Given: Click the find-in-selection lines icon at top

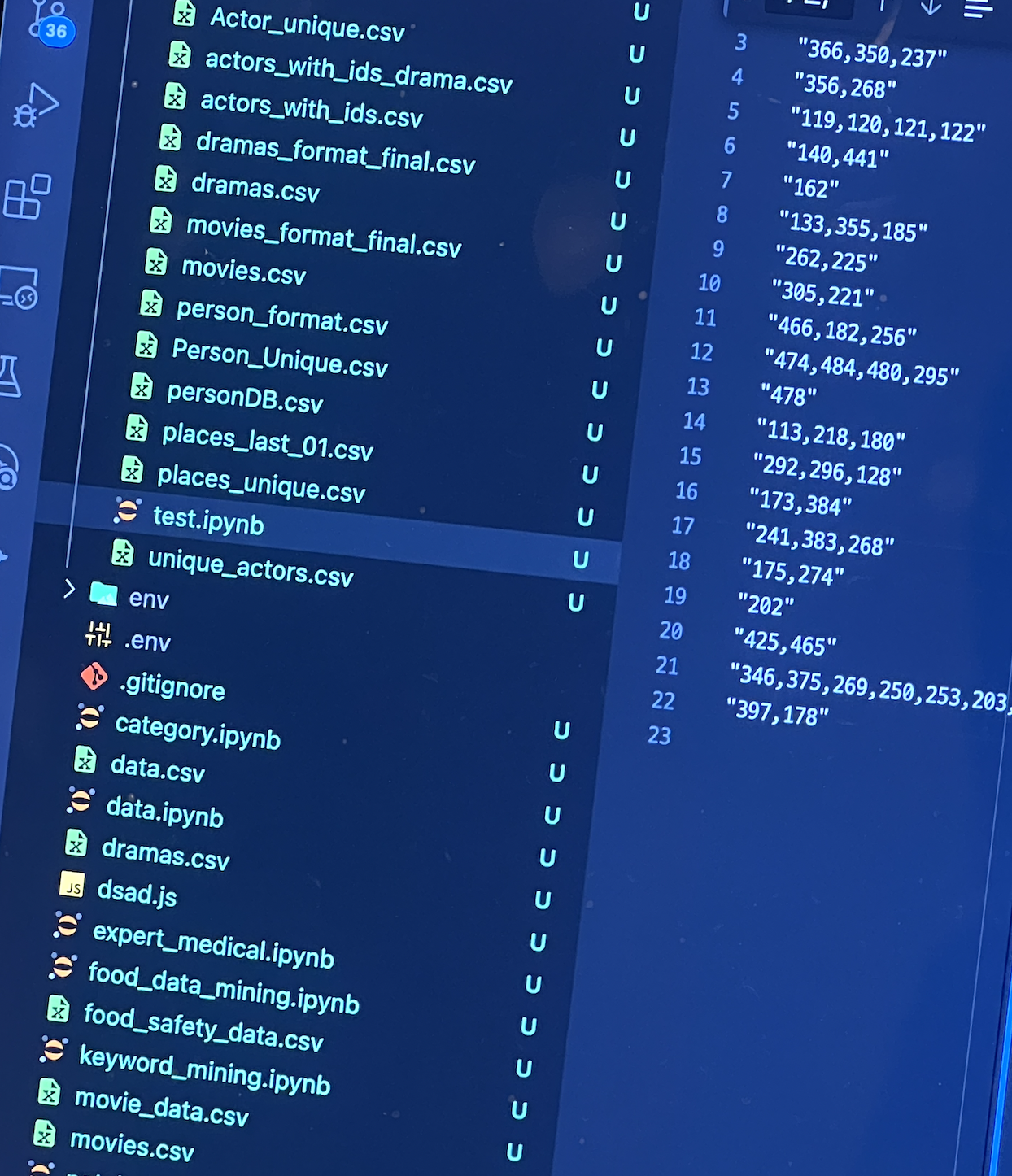Looking at the screenshot, I should 978,8.
